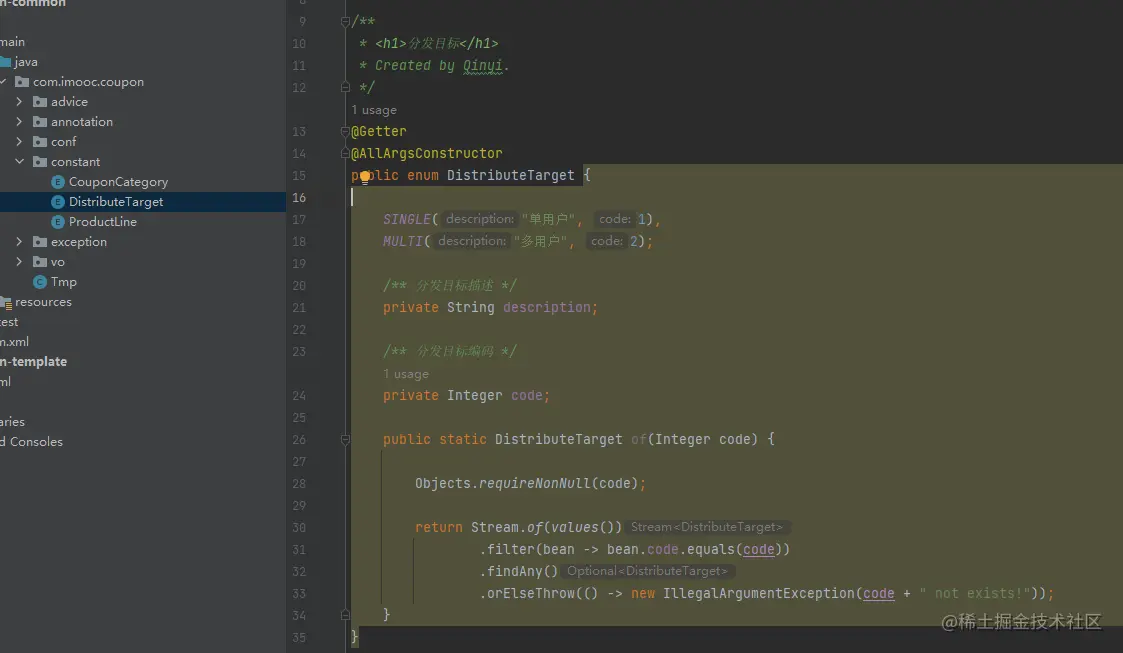Image resolution: width=1123 pixels, height=653 pixels.
Task: Select Tmp class in the project tree
Action: pyautogui.click(x=64, y=282)
